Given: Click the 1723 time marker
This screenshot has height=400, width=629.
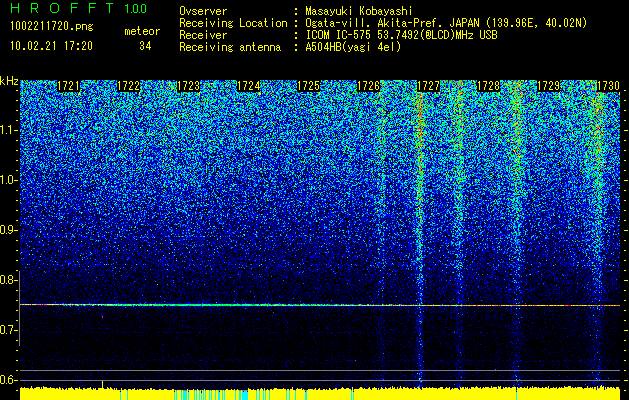Looking at the screenshot, I should pos(189,86).
